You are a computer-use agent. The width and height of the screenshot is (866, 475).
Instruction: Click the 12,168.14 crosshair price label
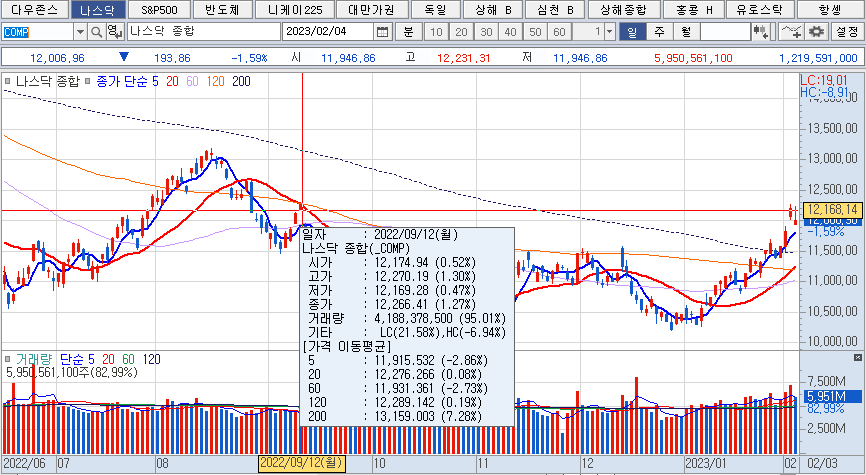[x=832, y=210]
